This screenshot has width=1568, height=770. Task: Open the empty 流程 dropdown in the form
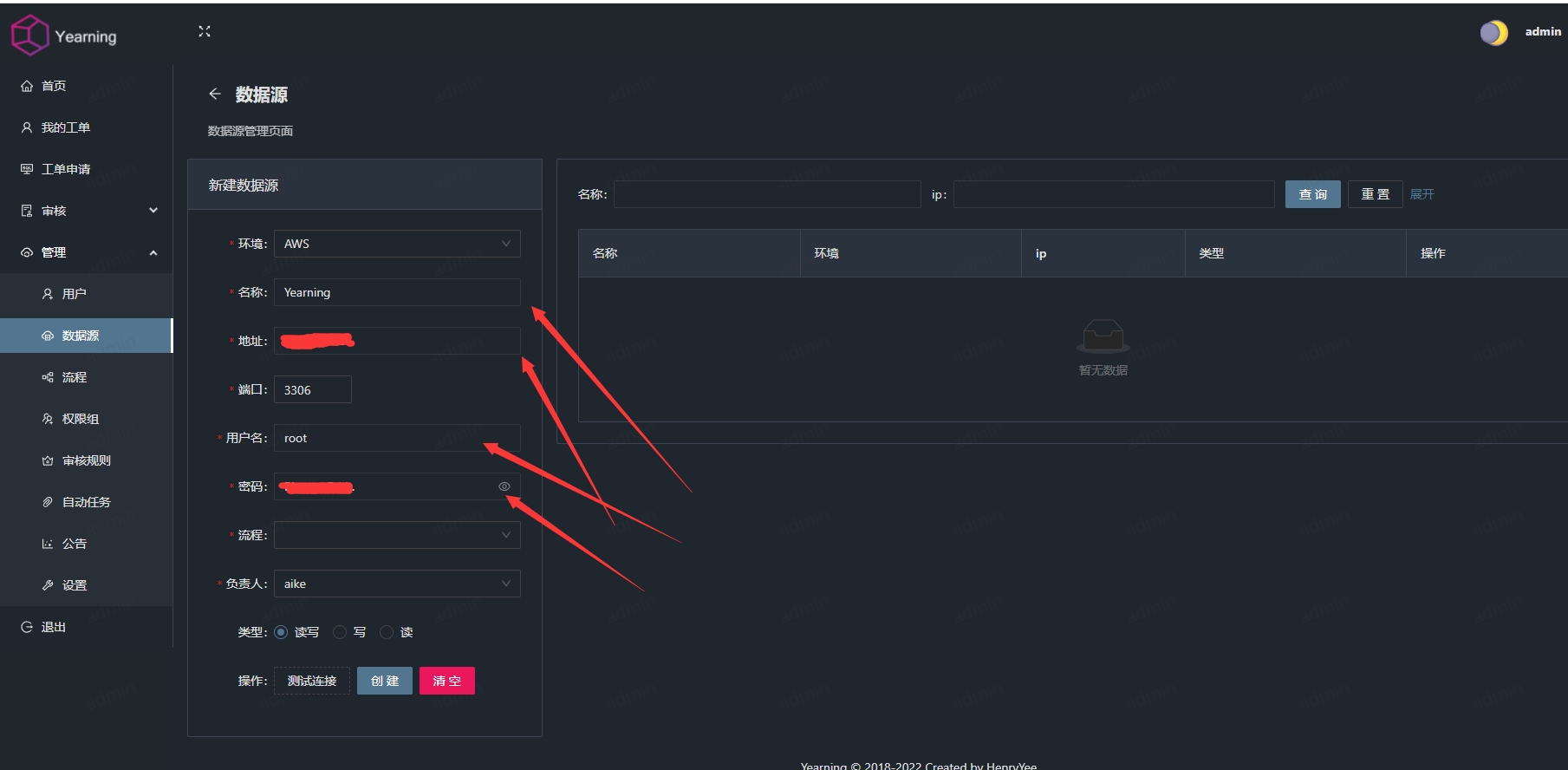click(397, 535)
